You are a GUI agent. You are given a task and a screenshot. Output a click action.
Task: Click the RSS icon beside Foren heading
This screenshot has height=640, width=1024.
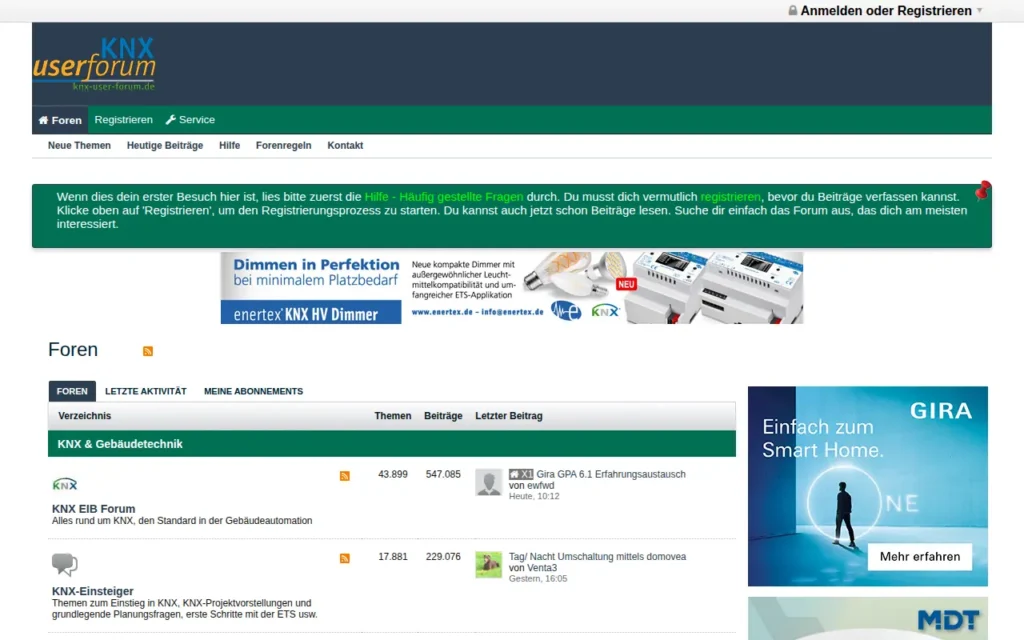pos(148,351)
